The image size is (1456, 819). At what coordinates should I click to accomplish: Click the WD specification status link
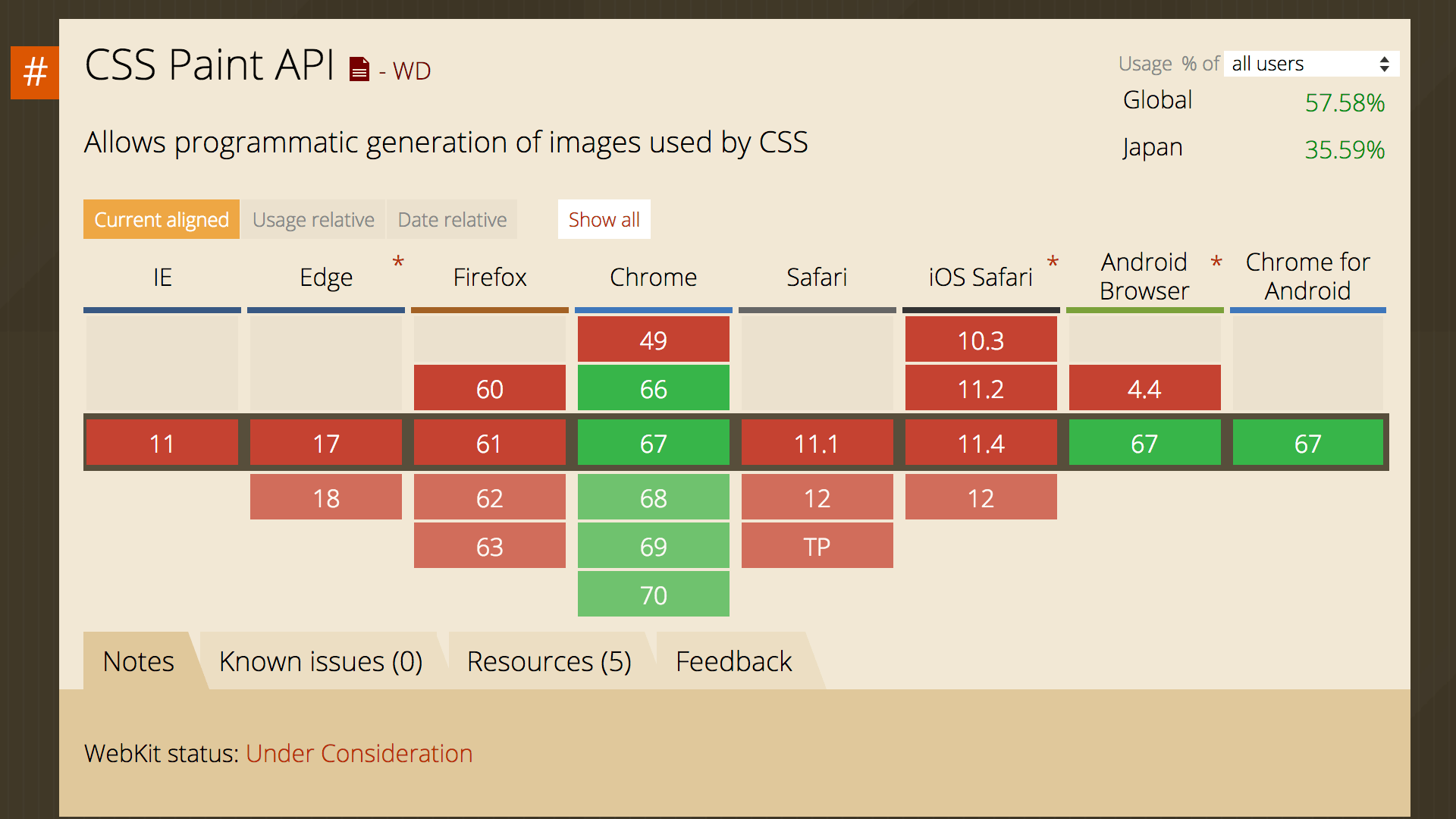[x=412, y=71]
